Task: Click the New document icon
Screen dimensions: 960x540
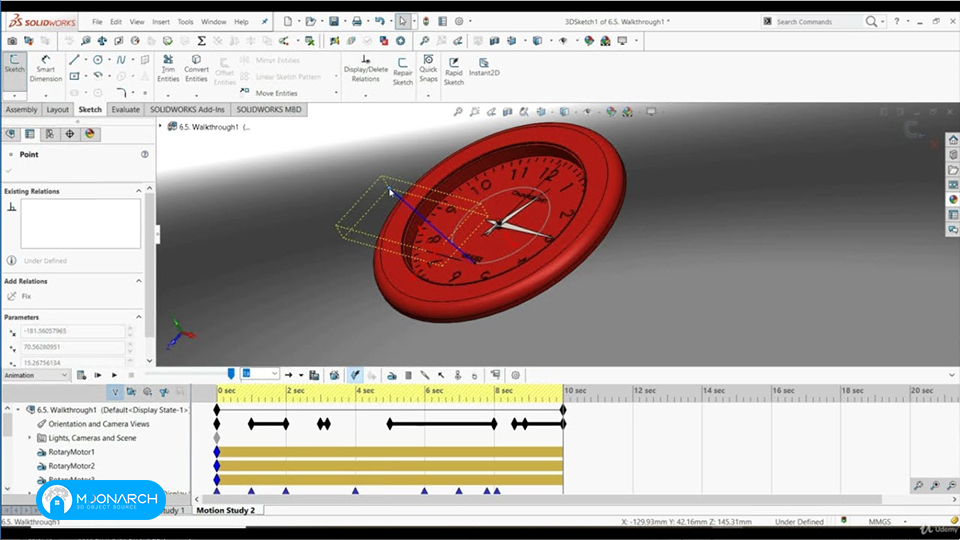Action: point(287,21)
